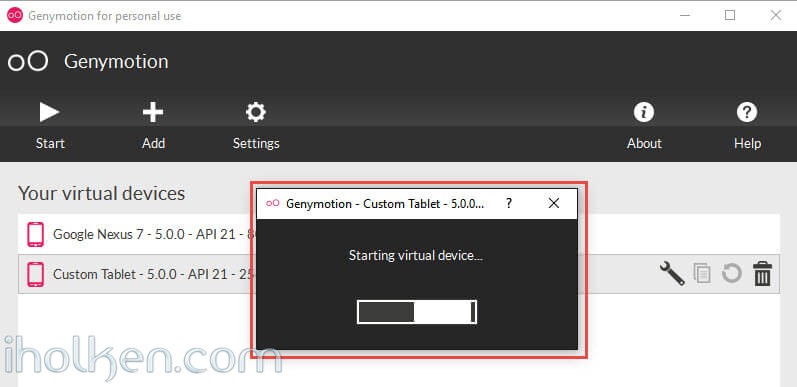The width and height of the screenshot is (797, 387).
Task: Click the Genymotion title bar app icon
Action: pyautogui.click(x=15, y=15)
